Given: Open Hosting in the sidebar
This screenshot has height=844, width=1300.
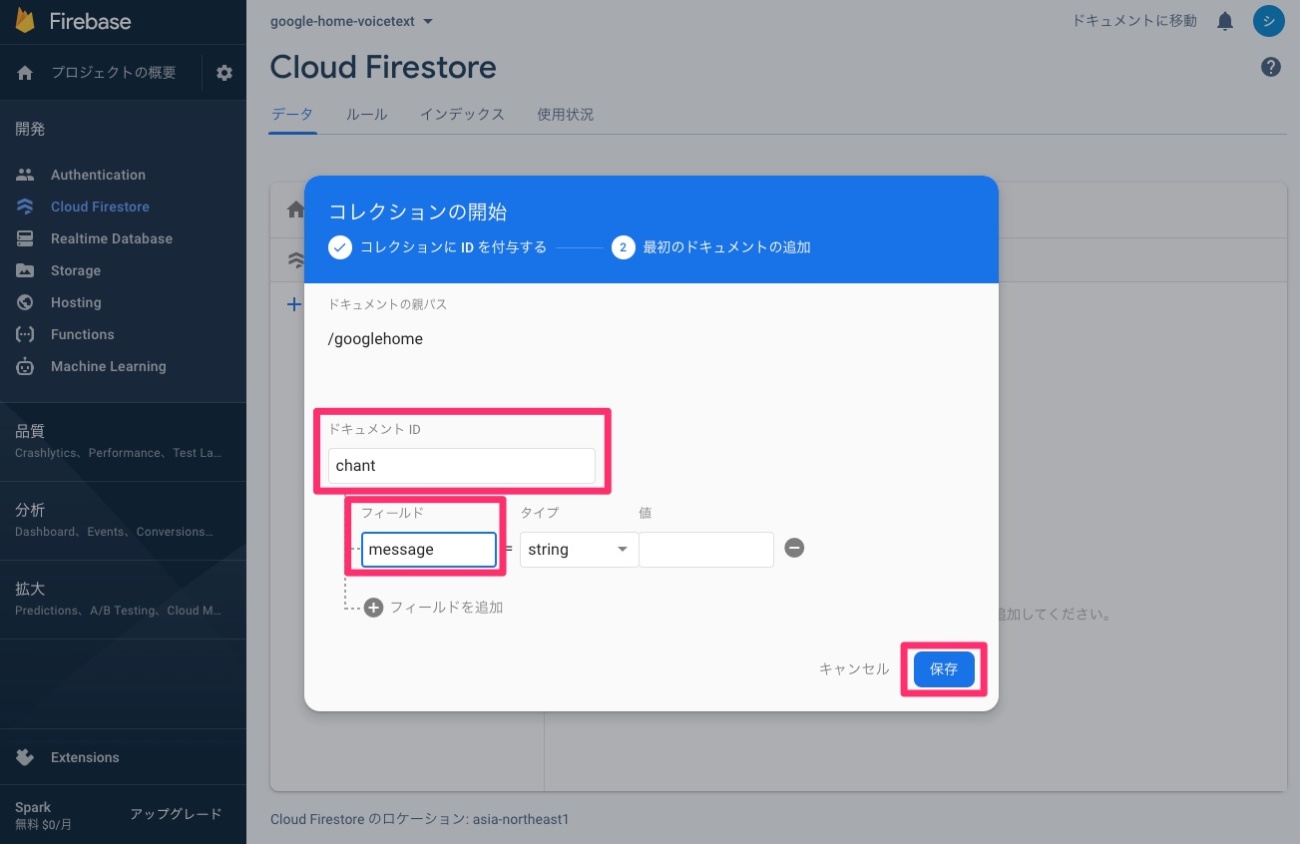Looking at the screenshot, I should tap(76, 303).
